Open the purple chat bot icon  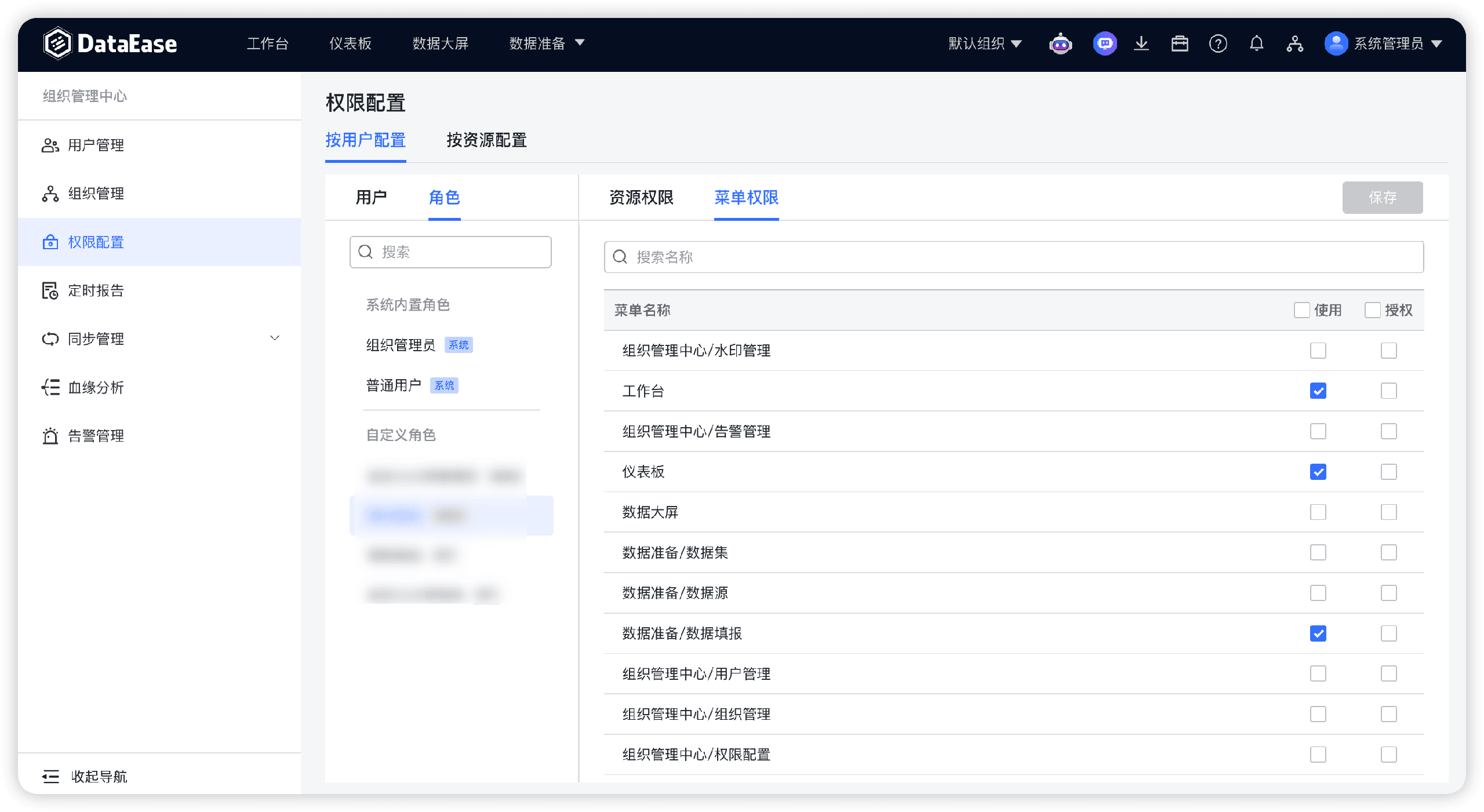coord(1105,43)
